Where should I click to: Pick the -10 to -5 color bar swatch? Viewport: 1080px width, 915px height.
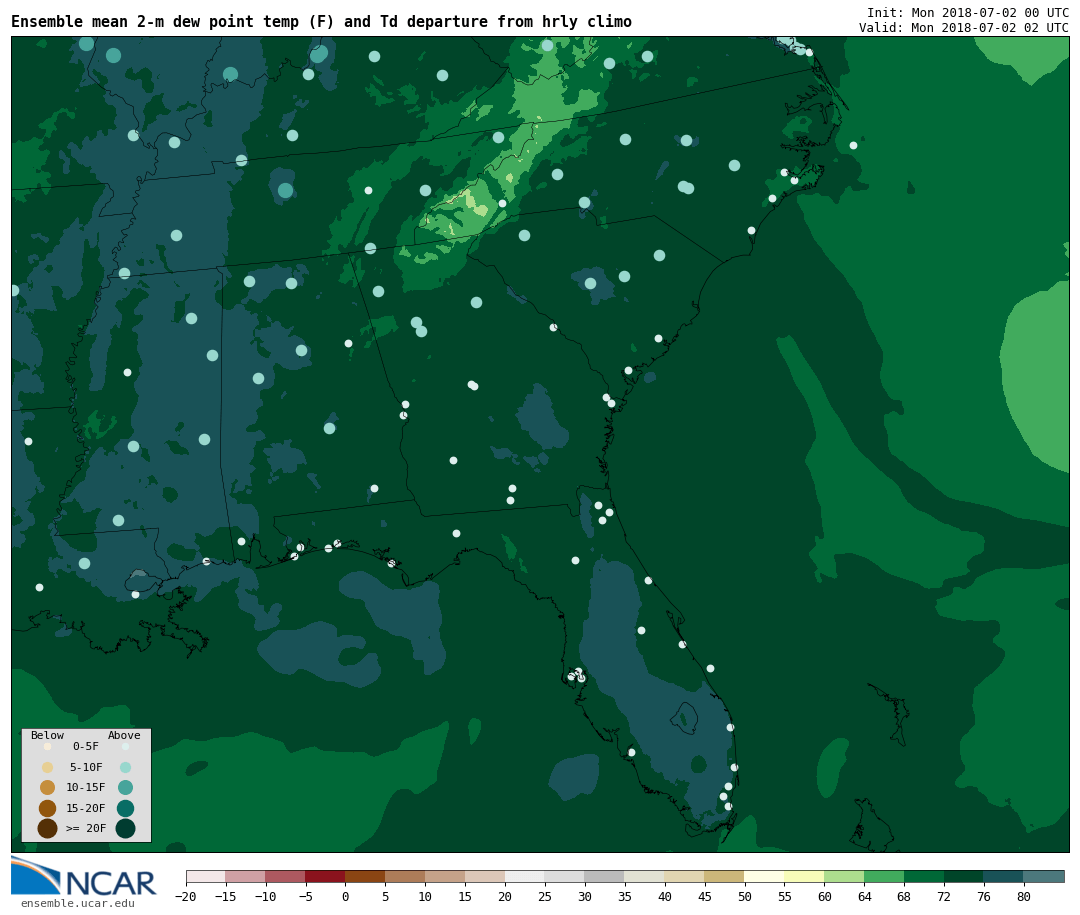pos(285,877)
